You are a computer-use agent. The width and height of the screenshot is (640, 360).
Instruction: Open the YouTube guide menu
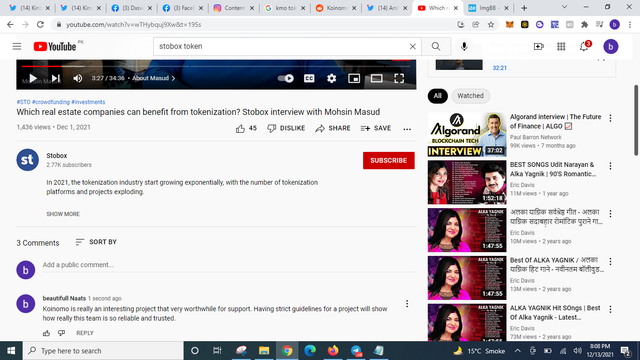pos(17,47)
